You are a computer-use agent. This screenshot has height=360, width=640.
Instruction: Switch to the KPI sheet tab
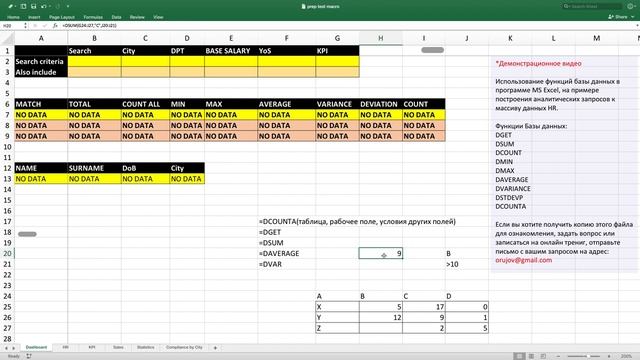(x=92, y=347)
